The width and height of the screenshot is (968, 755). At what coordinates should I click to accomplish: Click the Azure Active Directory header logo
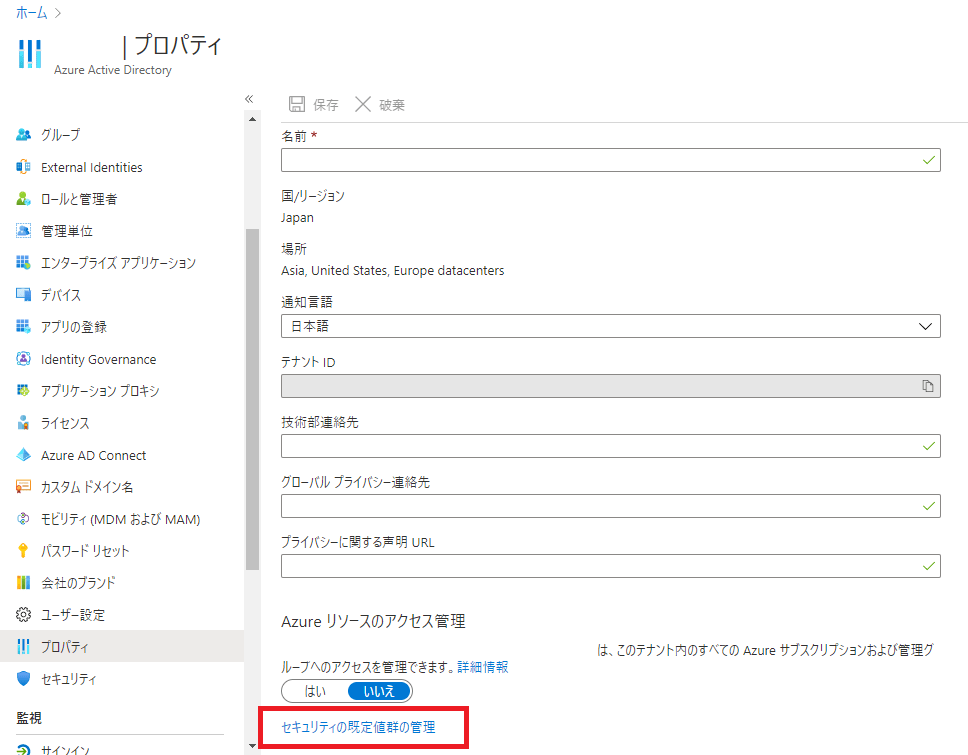[x=30, y=54]
